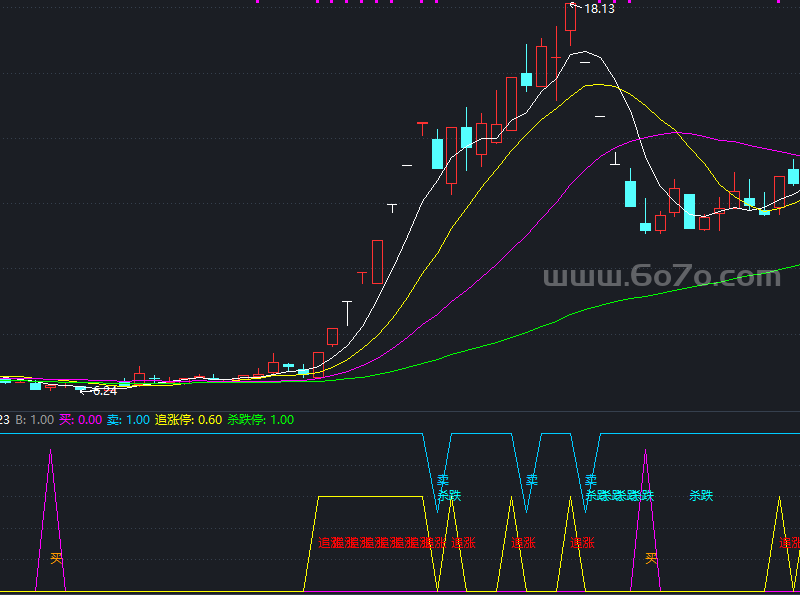Click the isolated rightmost 杀跌 marker
800x595 pixels.
tap(701, 495)
